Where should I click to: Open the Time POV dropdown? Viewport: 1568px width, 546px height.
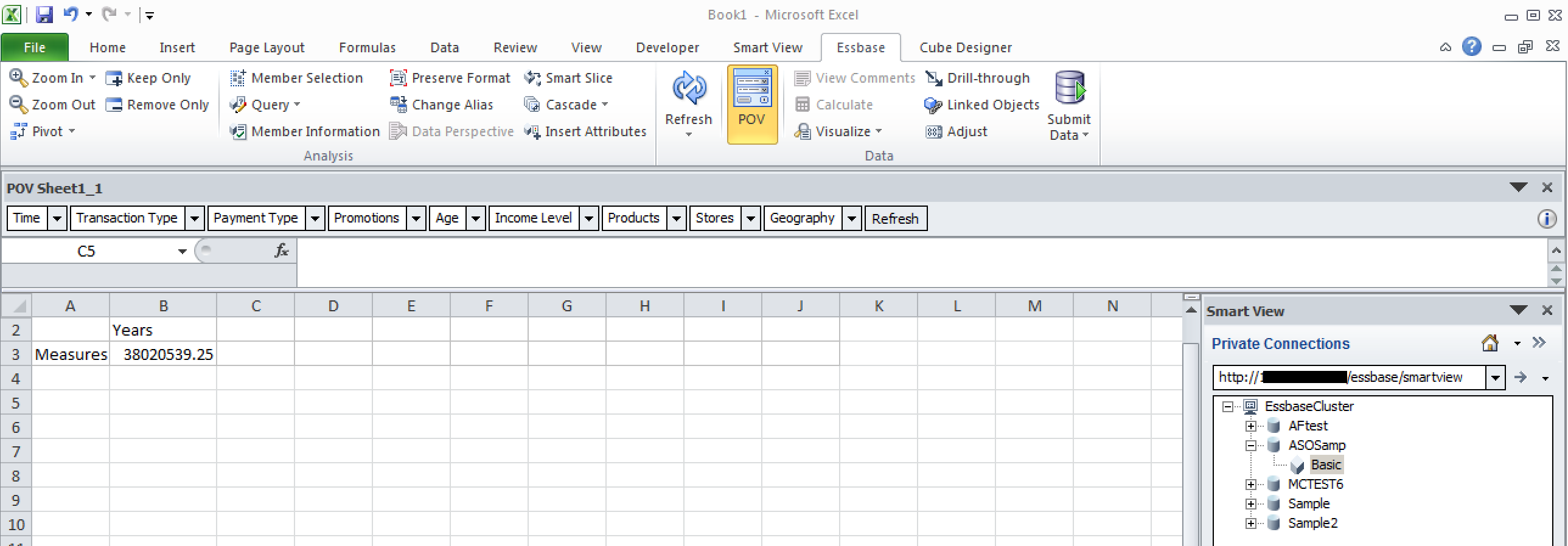(57, 218)
